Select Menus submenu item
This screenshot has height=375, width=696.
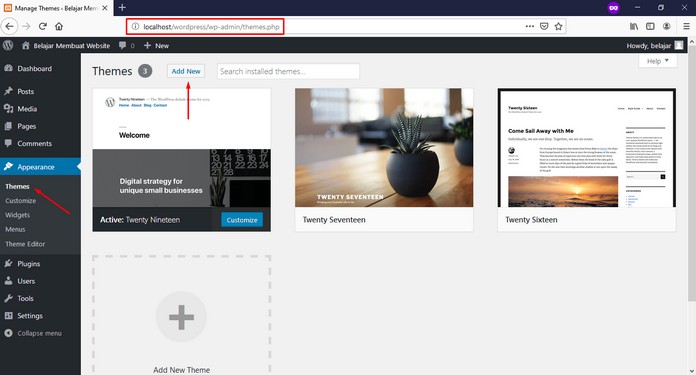click(15, 229)
